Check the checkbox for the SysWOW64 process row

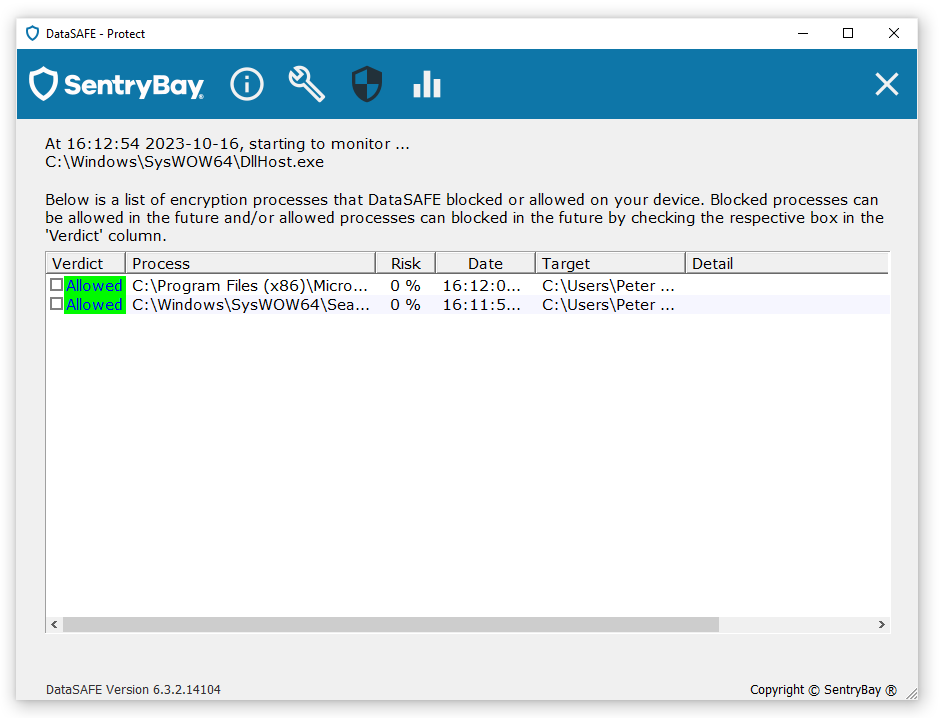coord(57,304)
